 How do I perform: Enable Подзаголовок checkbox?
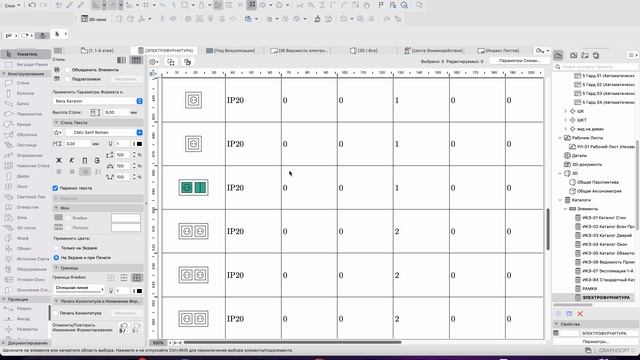pyautogui.click(x=67, y=79)
